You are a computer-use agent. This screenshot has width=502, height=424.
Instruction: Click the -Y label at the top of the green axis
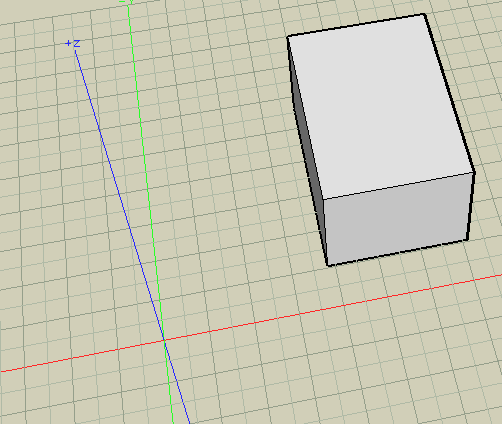point(126,2)
